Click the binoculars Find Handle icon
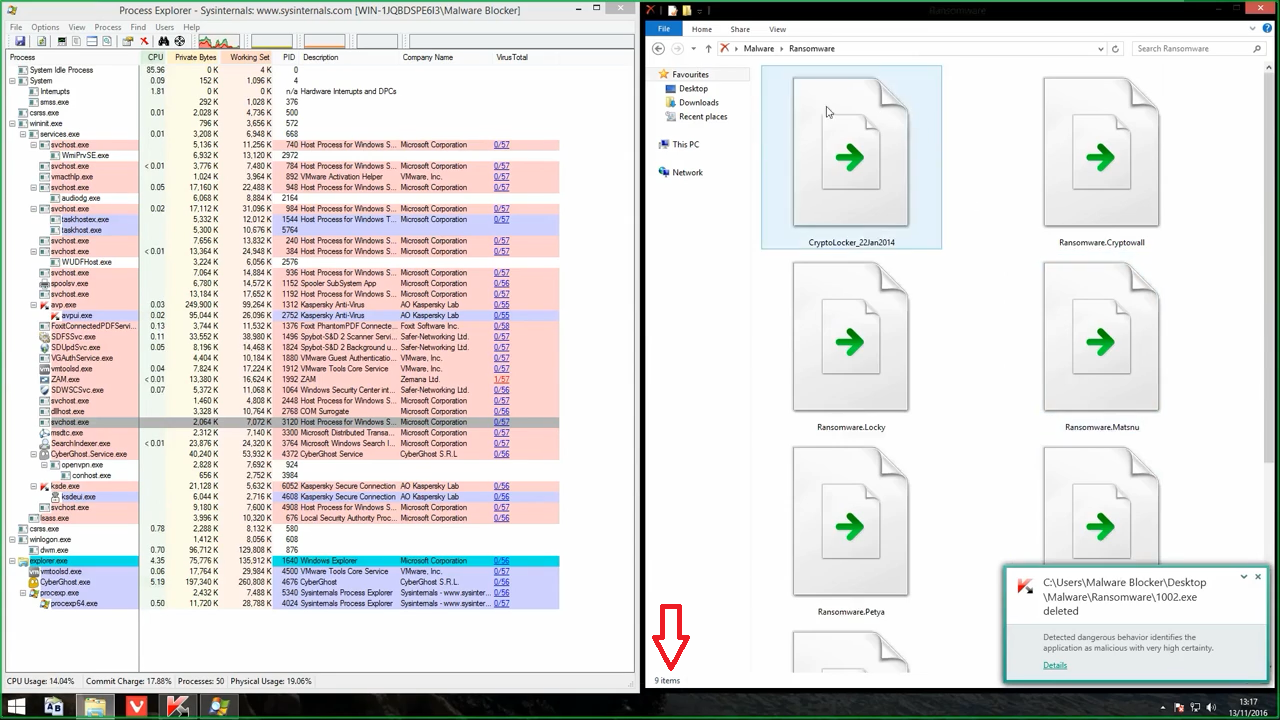Screen dimensions: 1280x720 164,41
